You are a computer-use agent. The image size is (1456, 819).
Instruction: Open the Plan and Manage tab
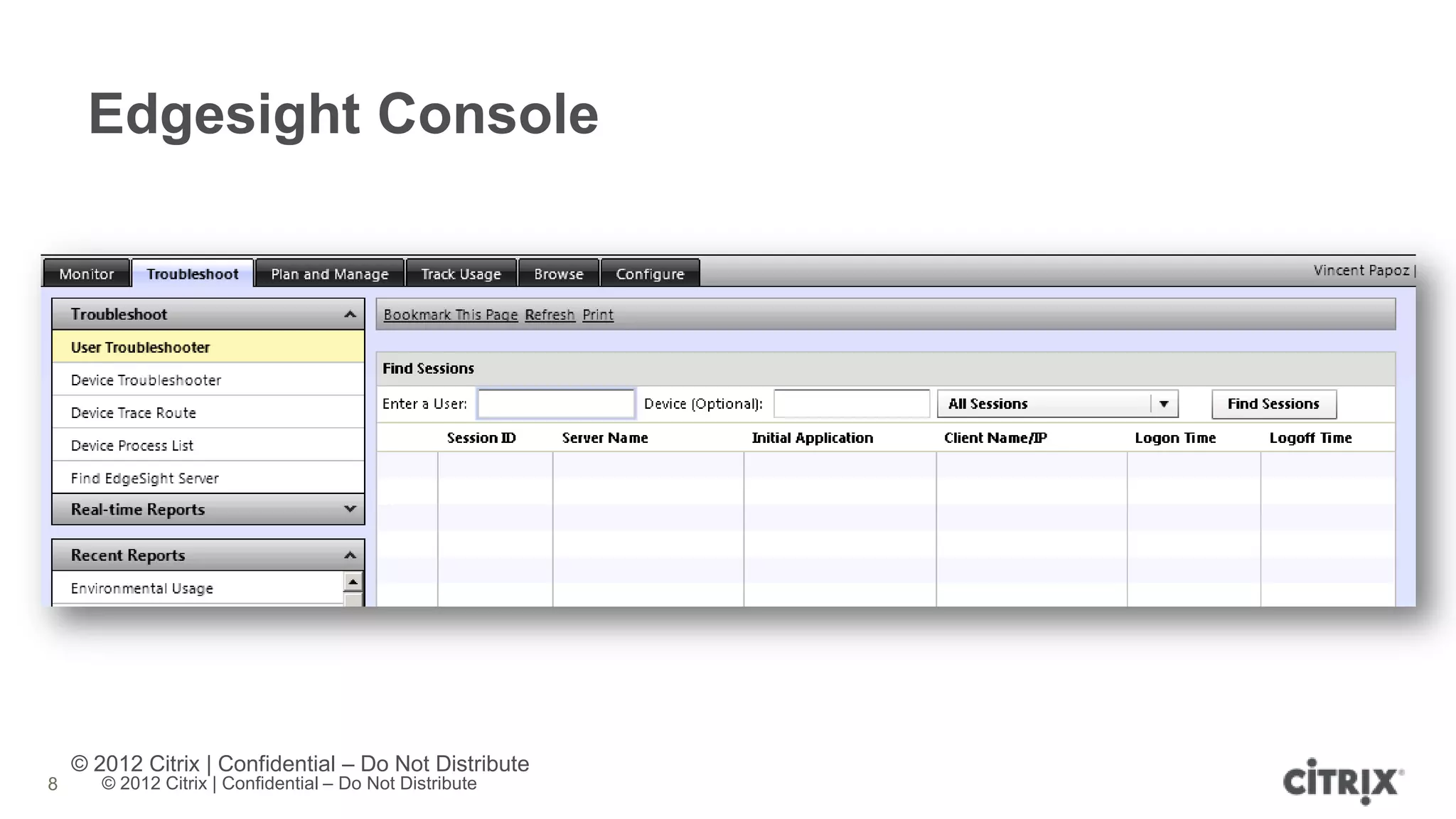pyautogui.click(x=330, y=274)
